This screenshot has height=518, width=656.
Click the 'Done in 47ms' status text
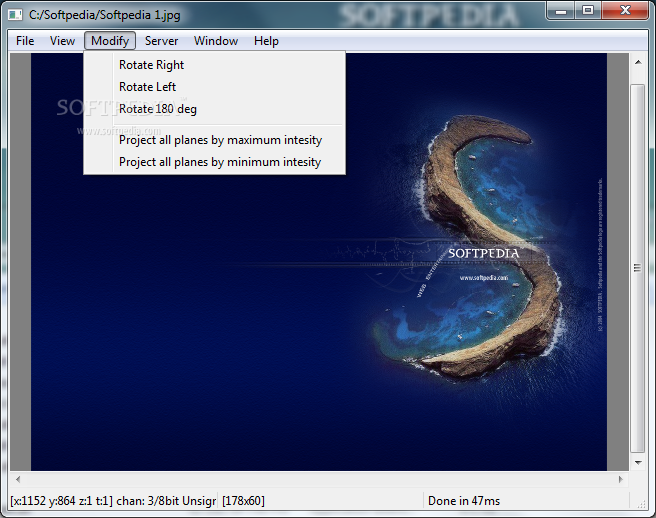point(464,501)
